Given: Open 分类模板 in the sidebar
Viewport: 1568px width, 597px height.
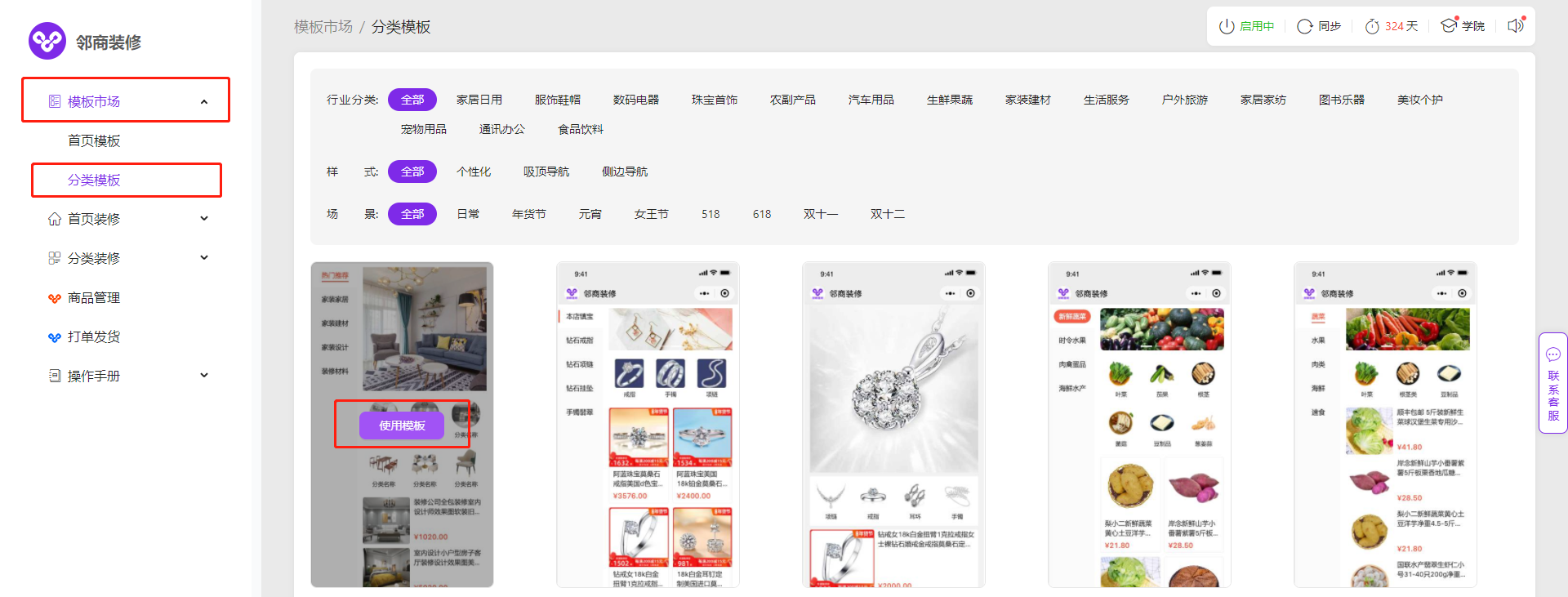Looking at the screenshot, I should (94, 180).
